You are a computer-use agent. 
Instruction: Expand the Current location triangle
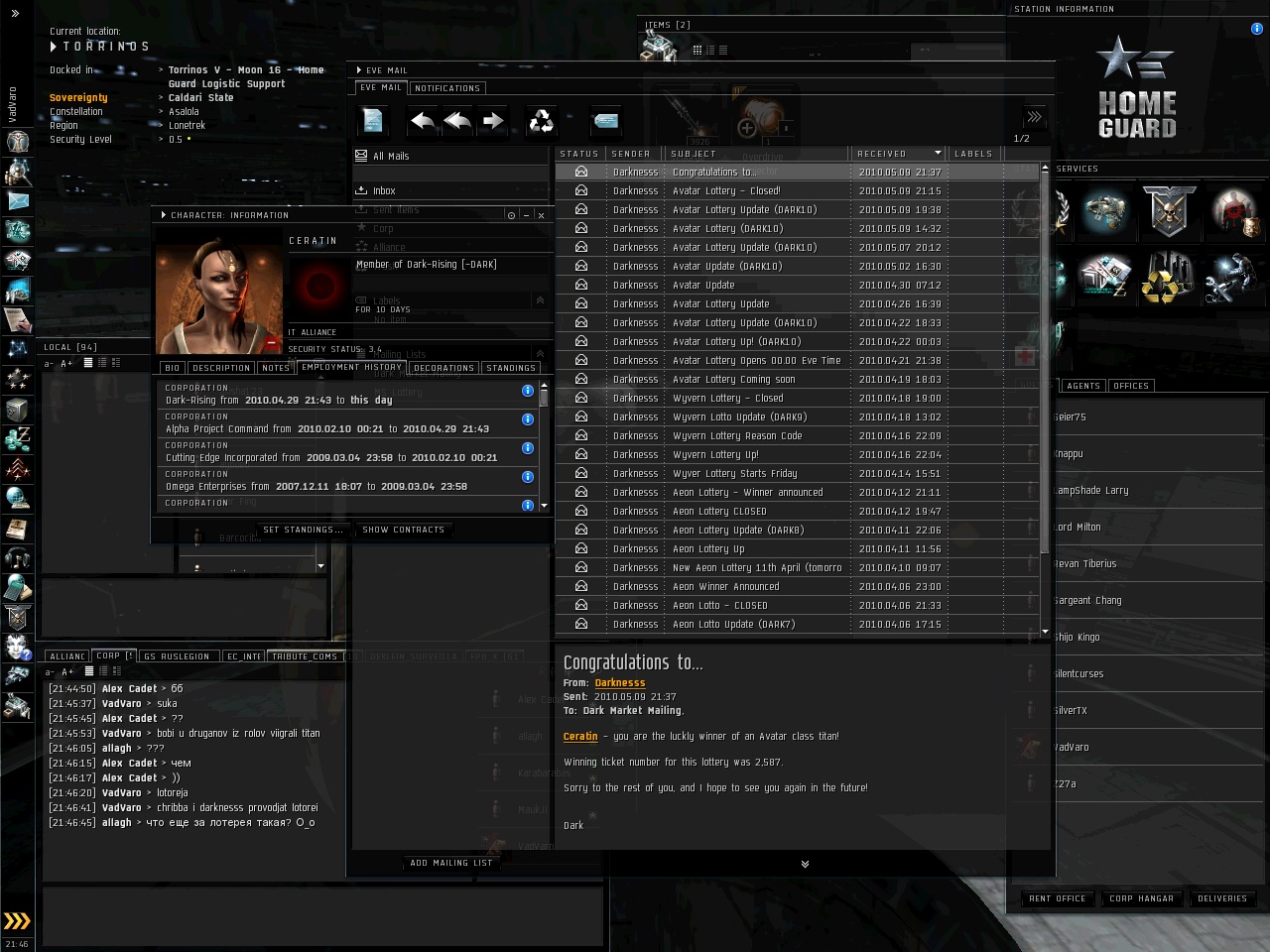(x=54, y=47)
